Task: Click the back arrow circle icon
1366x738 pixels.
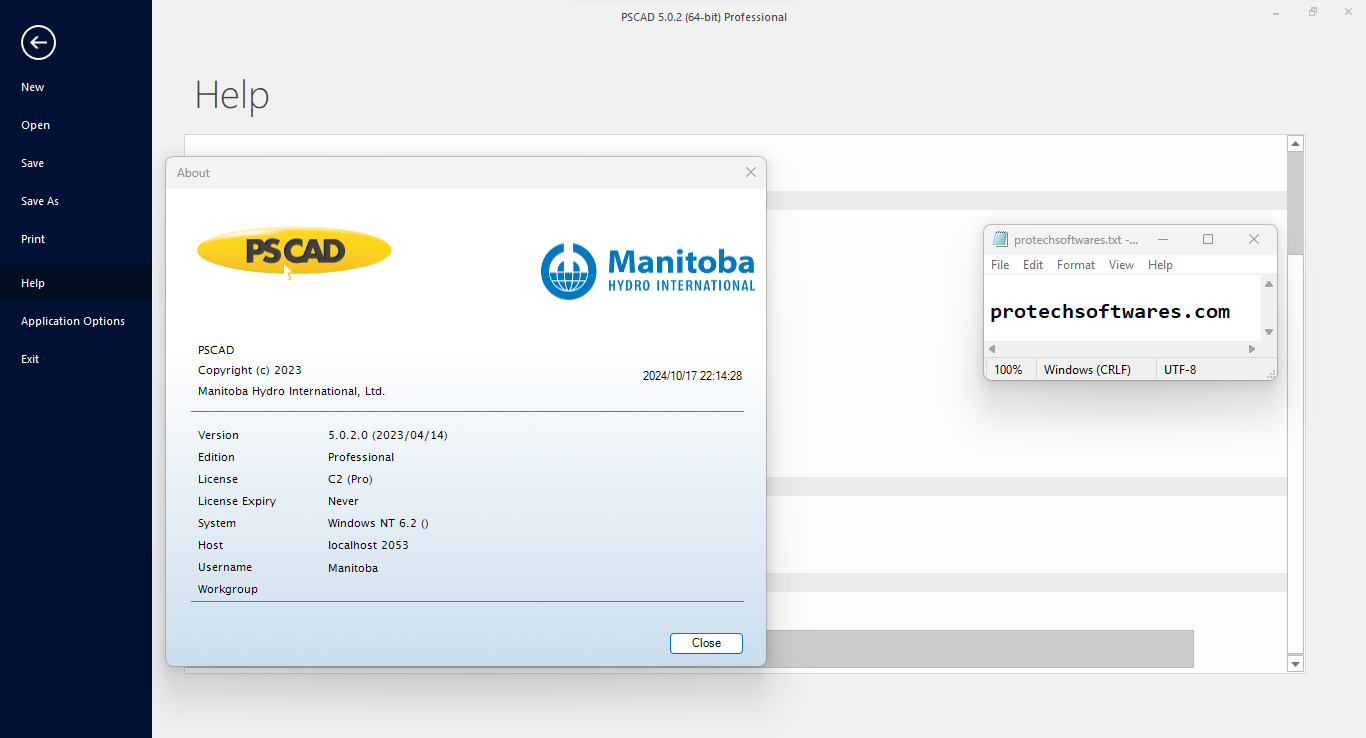Action: click(x=38, y=42)
